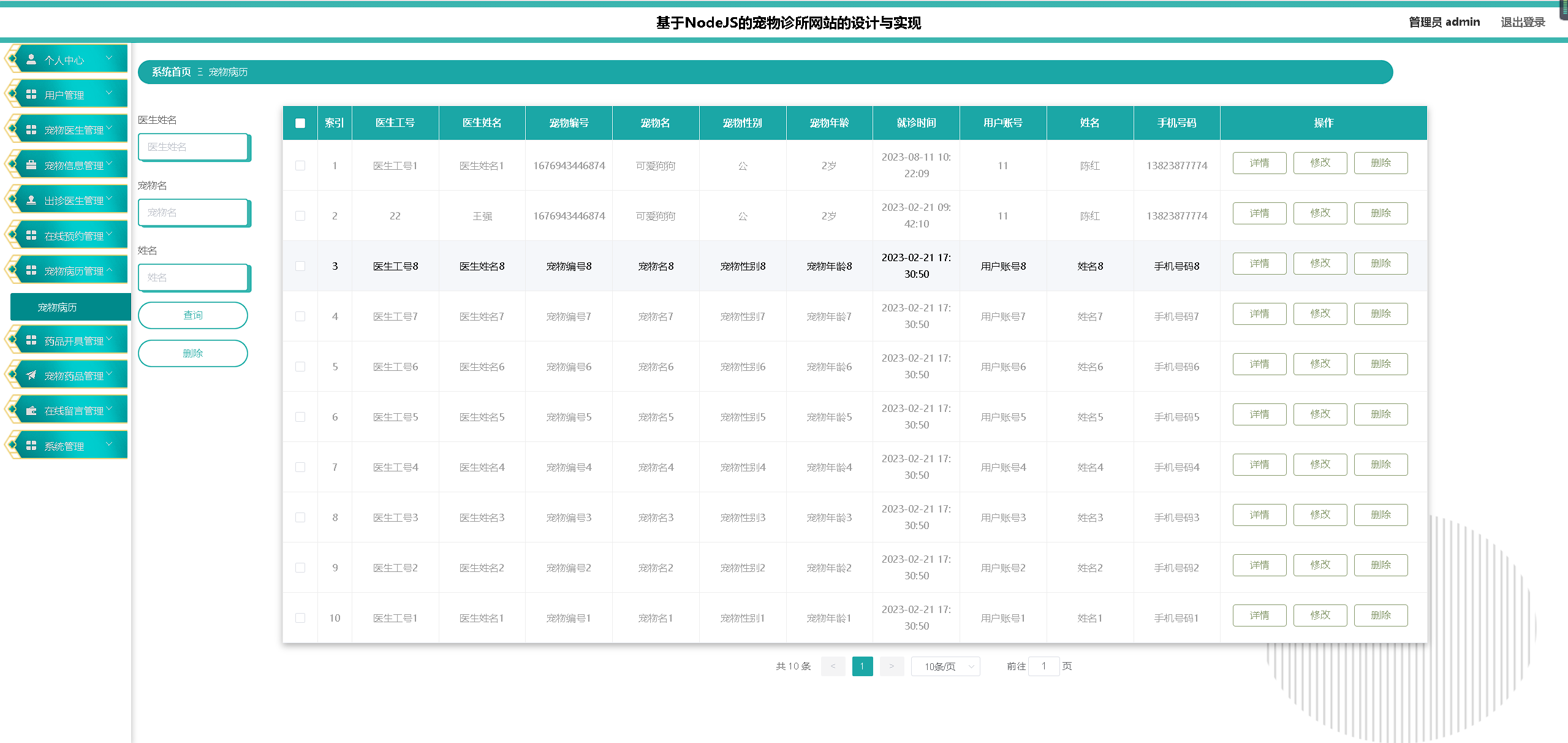Click the grid icon beside 系统管理
This screenshot has width=1568, height=743.
click(x=31, y=446)
